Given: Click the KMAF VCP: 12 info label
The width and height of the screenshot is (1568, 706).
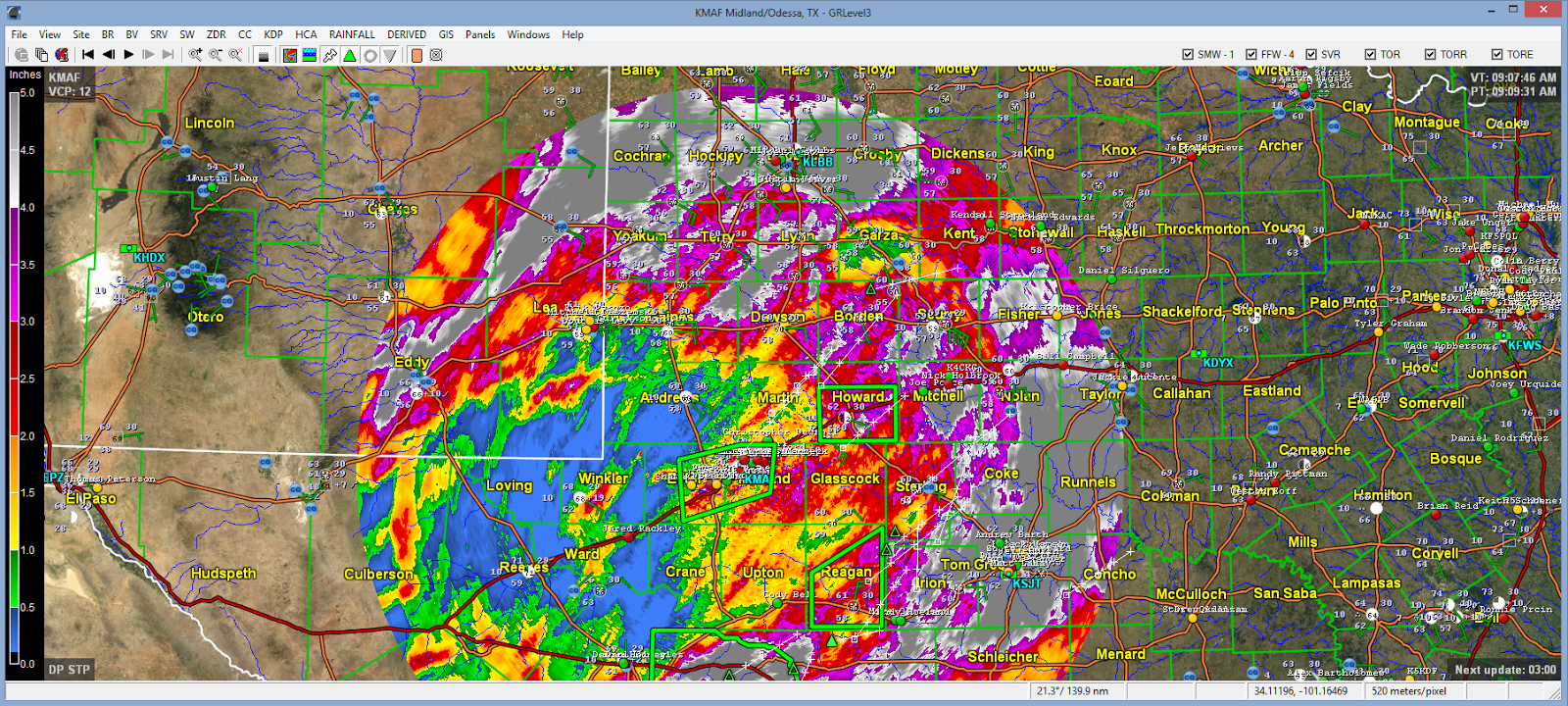Looking at the screenshot, I should (70, 84).
